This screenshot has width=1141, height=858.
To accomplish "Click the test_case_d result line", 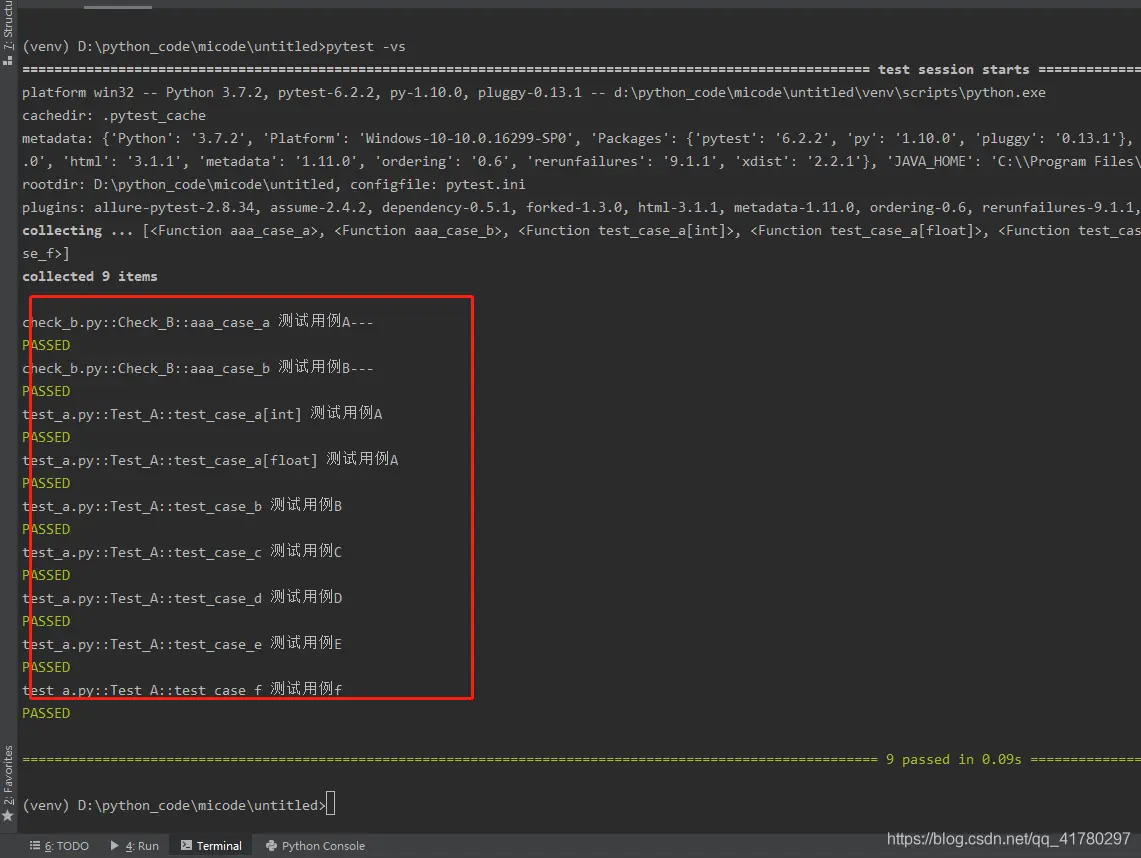I will tap(182, 597).
